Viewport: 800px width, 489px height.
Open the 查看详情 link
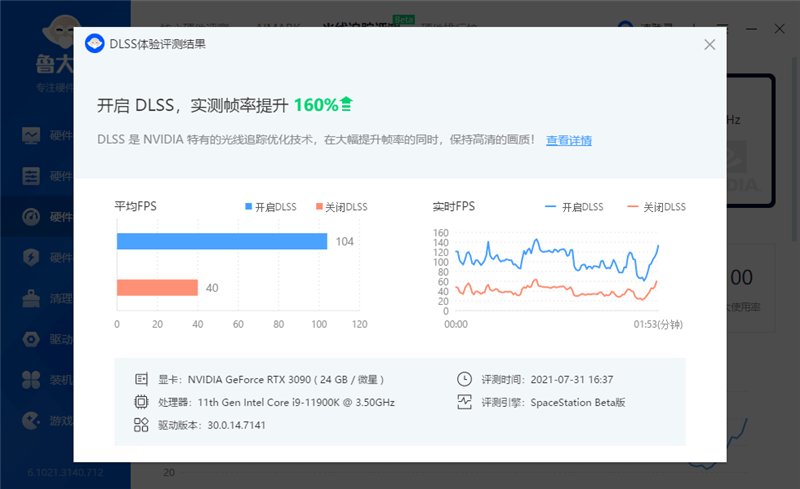point(569,140)
